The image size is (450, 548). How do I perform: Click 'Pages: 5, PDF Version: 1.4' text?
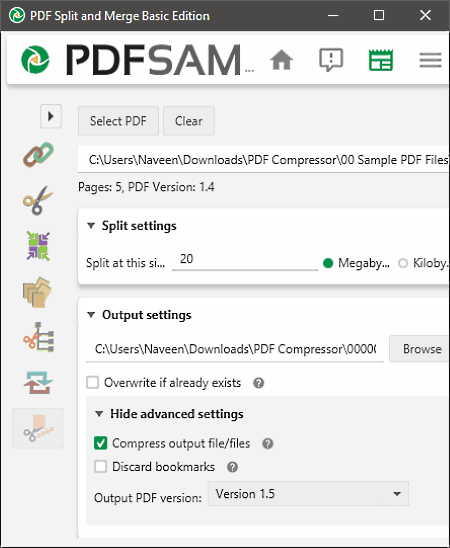pos(146,187)
